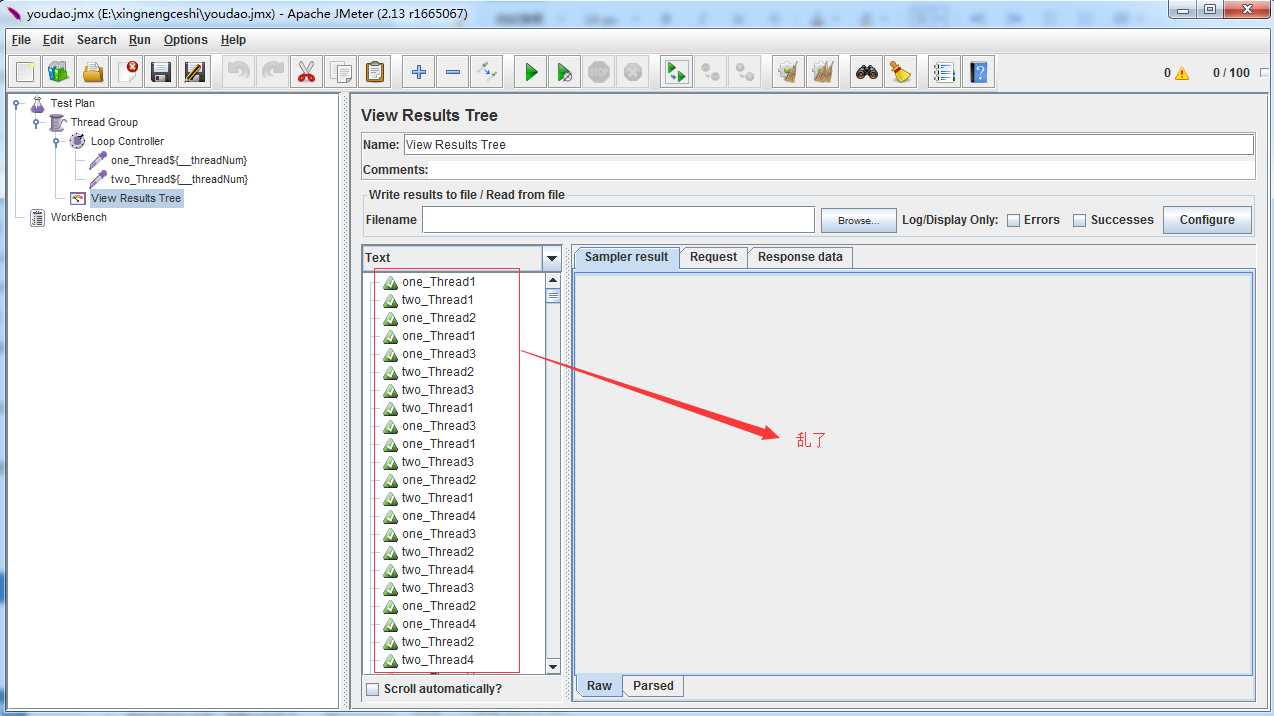The width and height of the screenshot is (1274, 716).
Task: Click Save As toolbar icon
Action: 195,72
